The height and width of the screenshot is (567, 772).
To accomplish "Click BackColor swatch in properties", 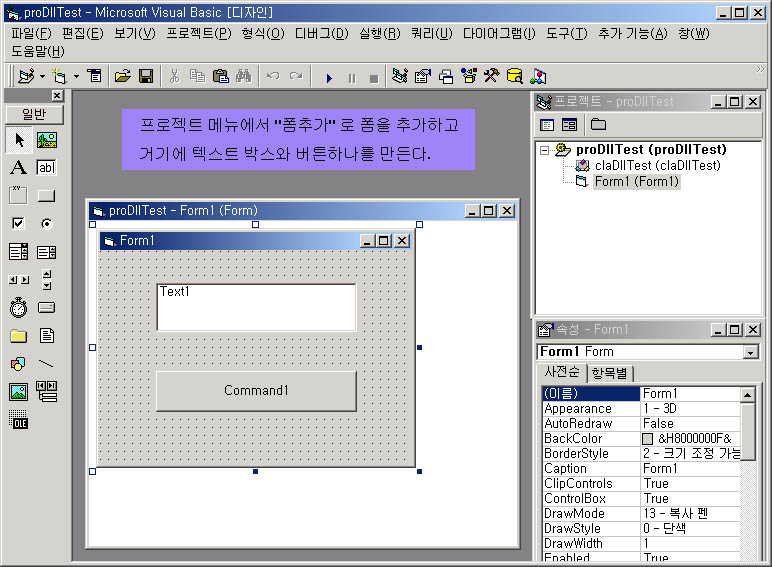I will click(x=648, y=439).
